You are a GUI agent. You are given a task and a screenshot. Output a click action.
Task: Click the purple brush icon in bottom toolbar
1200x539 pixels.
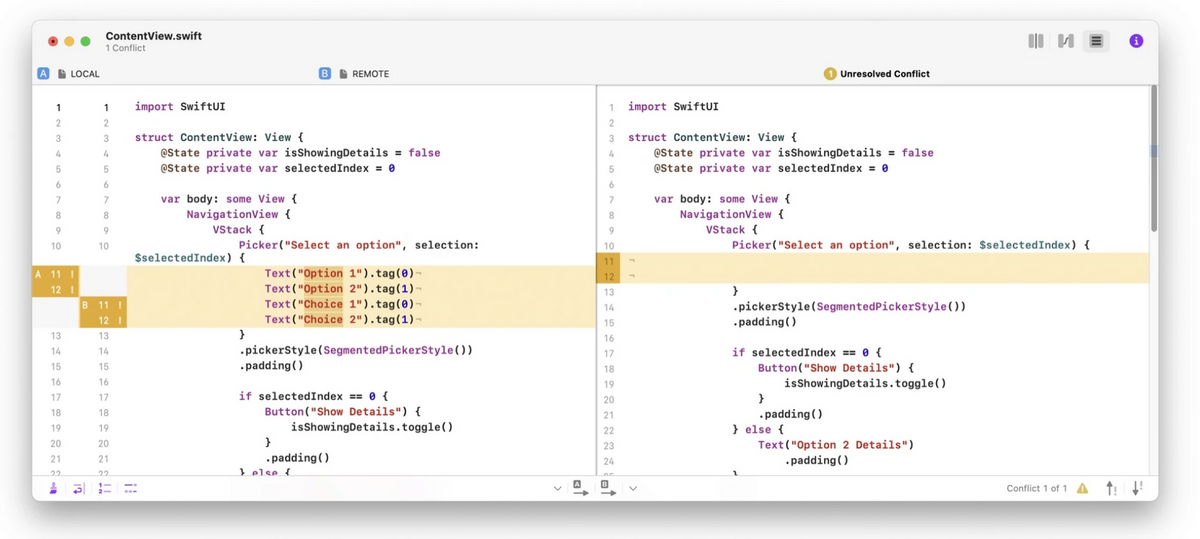tap(54, 488)
